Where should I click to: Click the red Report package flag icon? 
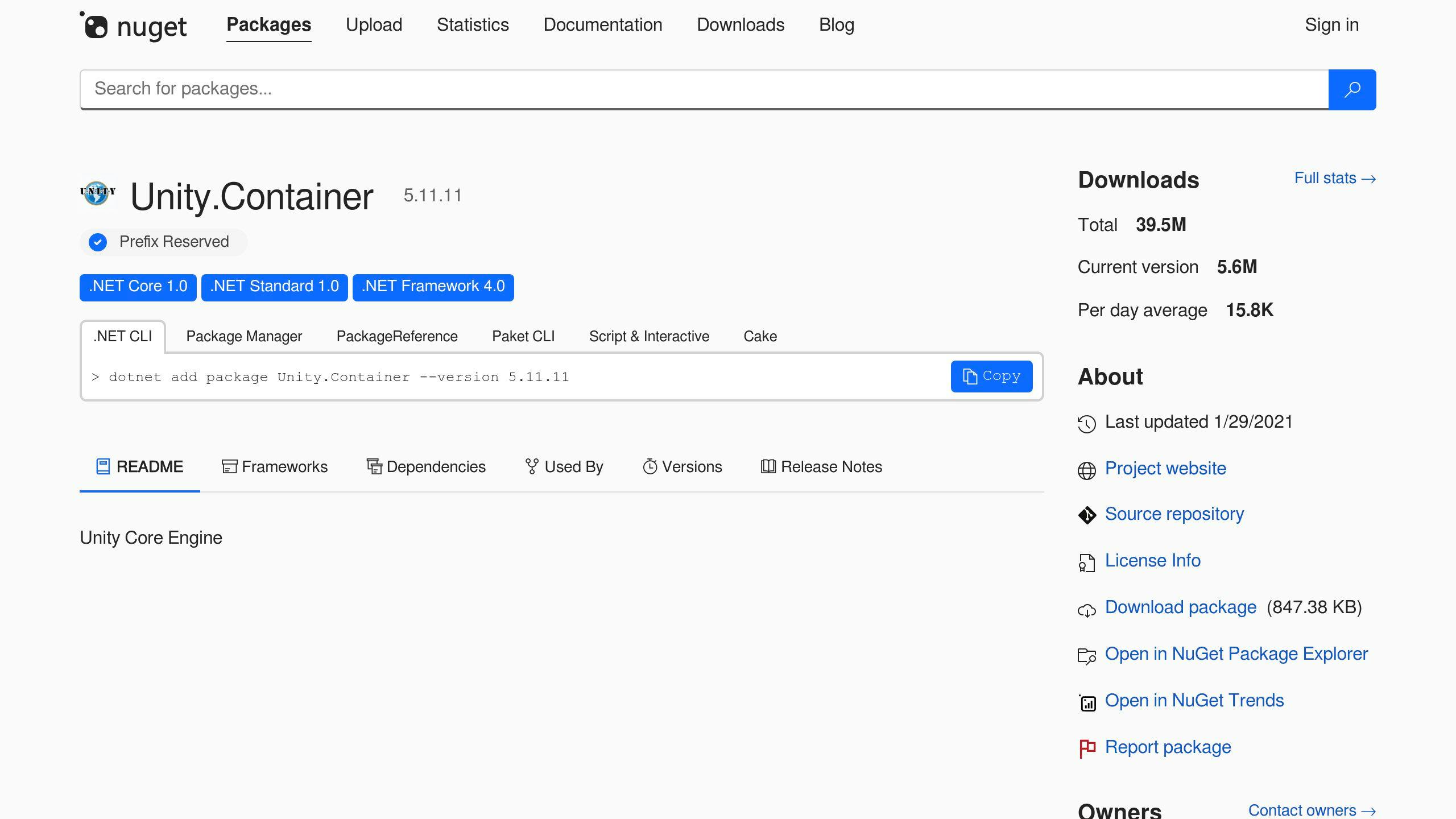tap(1087, 748)
